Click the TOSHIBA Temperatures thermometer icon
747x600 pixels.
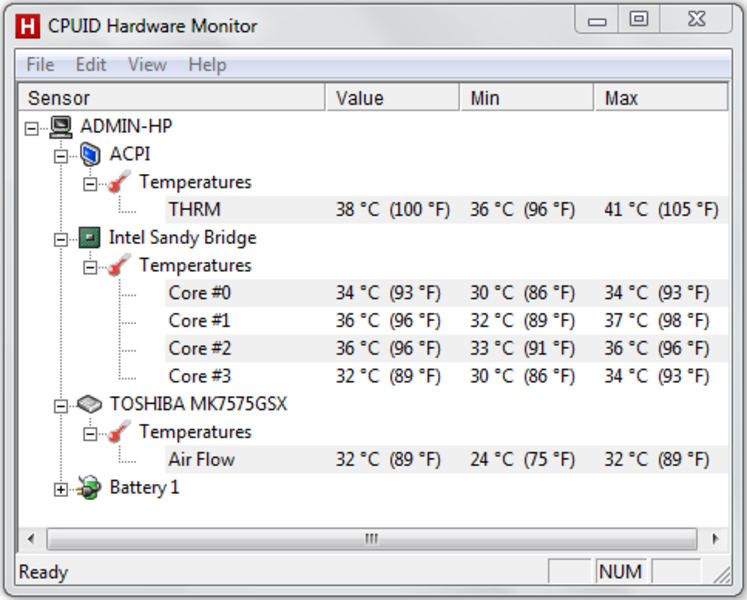point(119,432)
